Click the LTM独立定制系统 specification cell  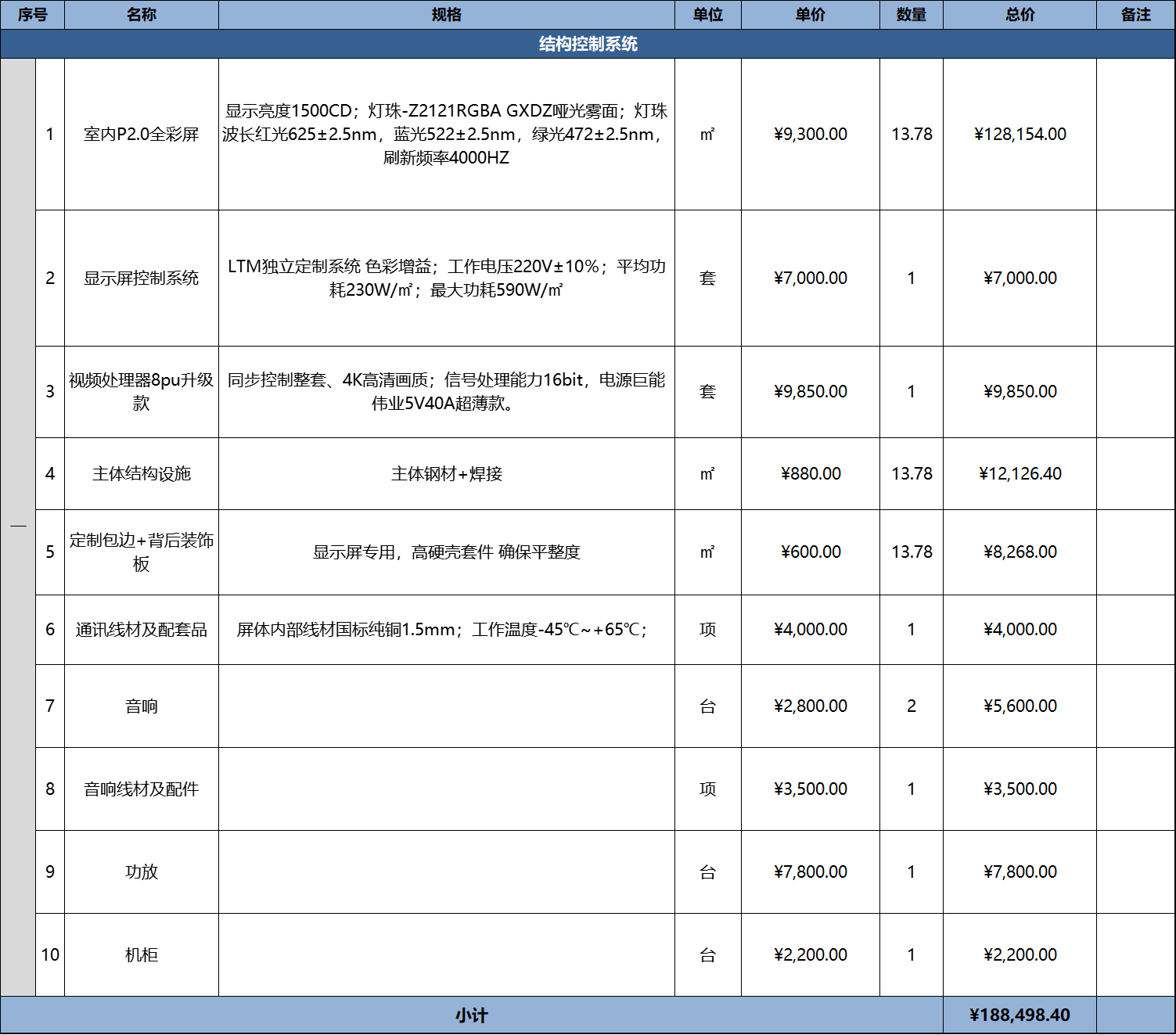coord(447,279)
